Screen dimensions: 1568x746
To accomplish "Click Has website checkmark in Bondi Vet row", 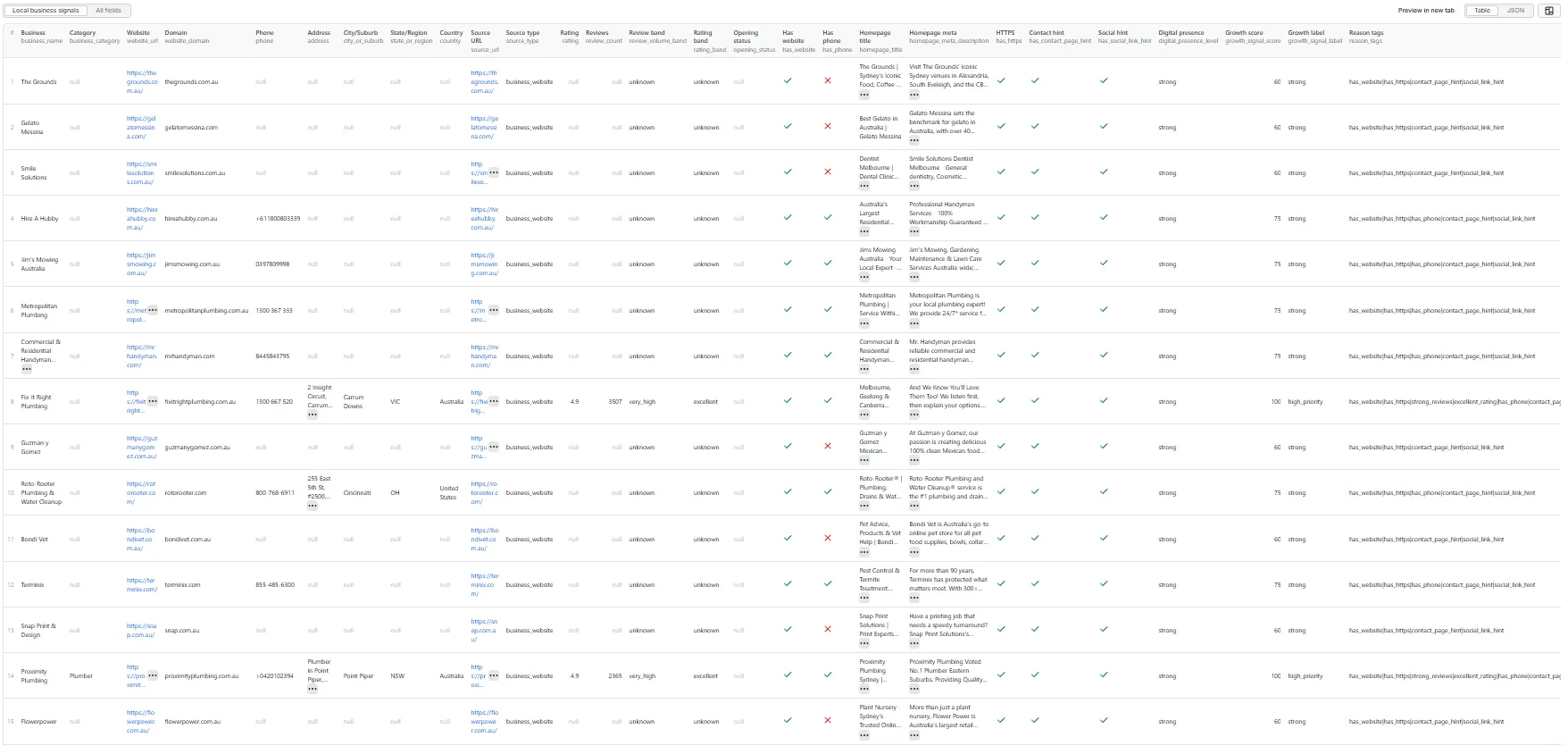I will (788, 538).
